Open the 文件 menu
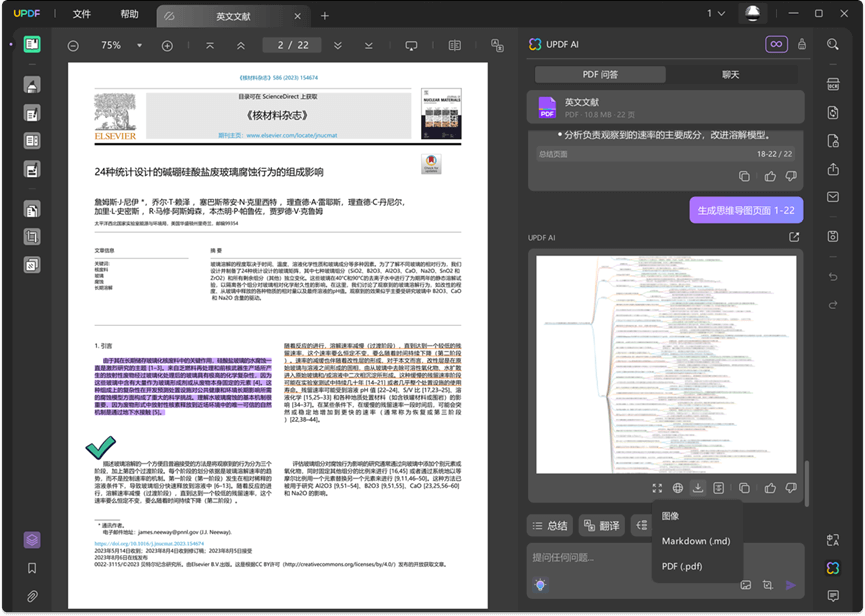Viewport: 865px width, 616px height. pyautogui.click(x=82, y=14)
